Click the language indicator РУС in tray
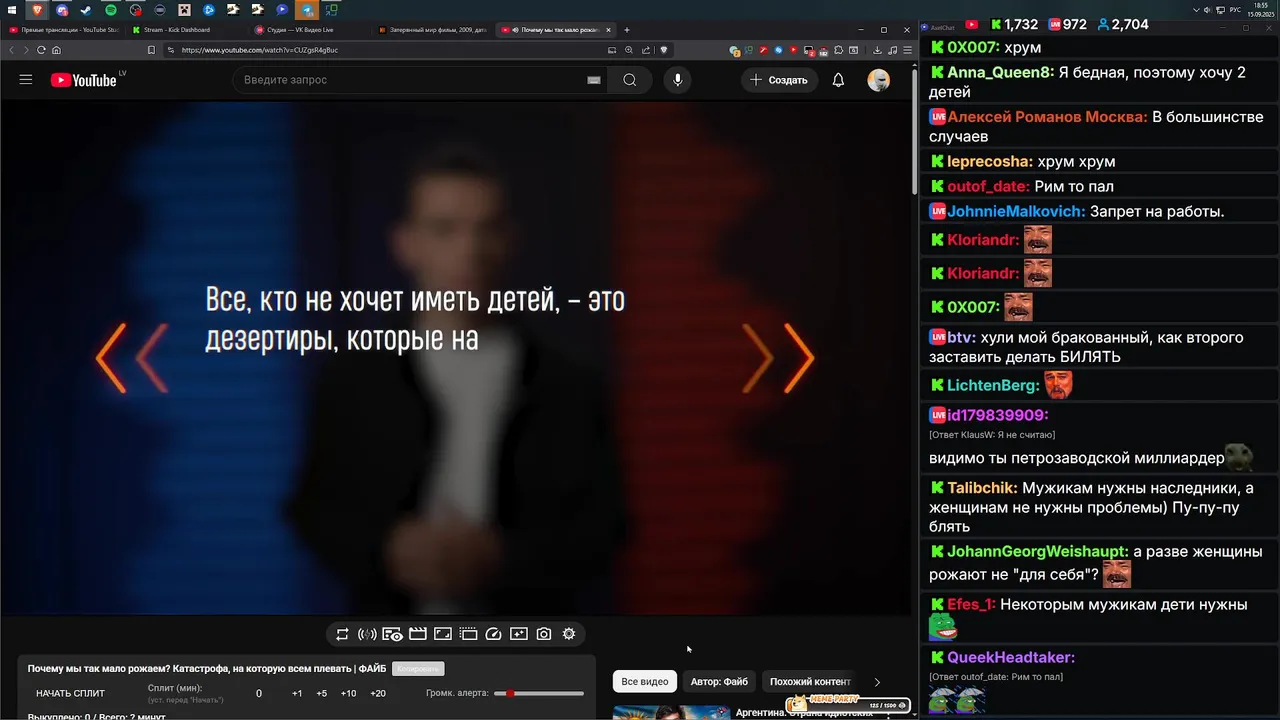Image resolution: width=1280 pixels, height=720 pixels. click(1235, 10)
